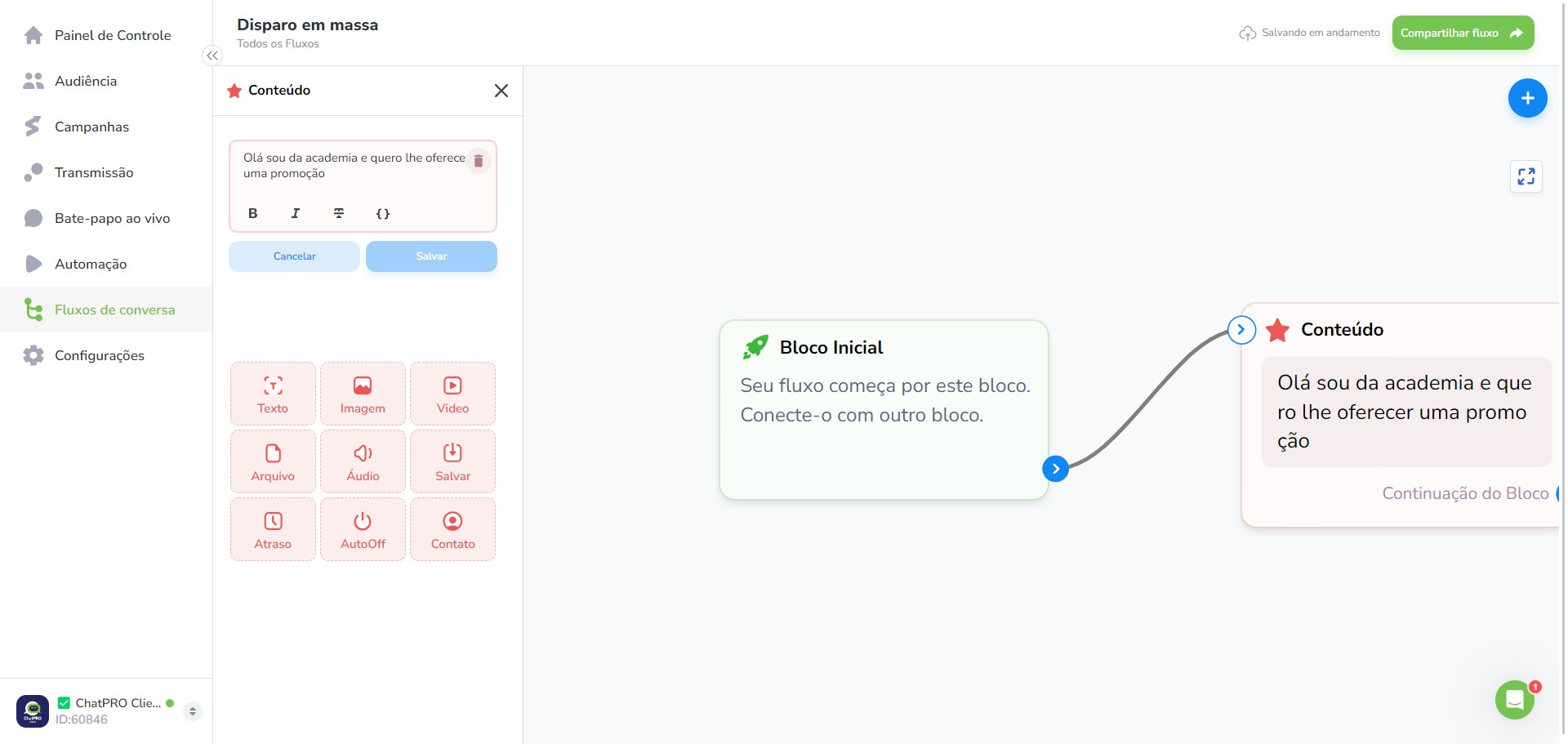Image resolution: width=1568 pixels, height=744 pixels.
Task: Click Compartilhar fluxo button
Action: [x=1463, y=33]
